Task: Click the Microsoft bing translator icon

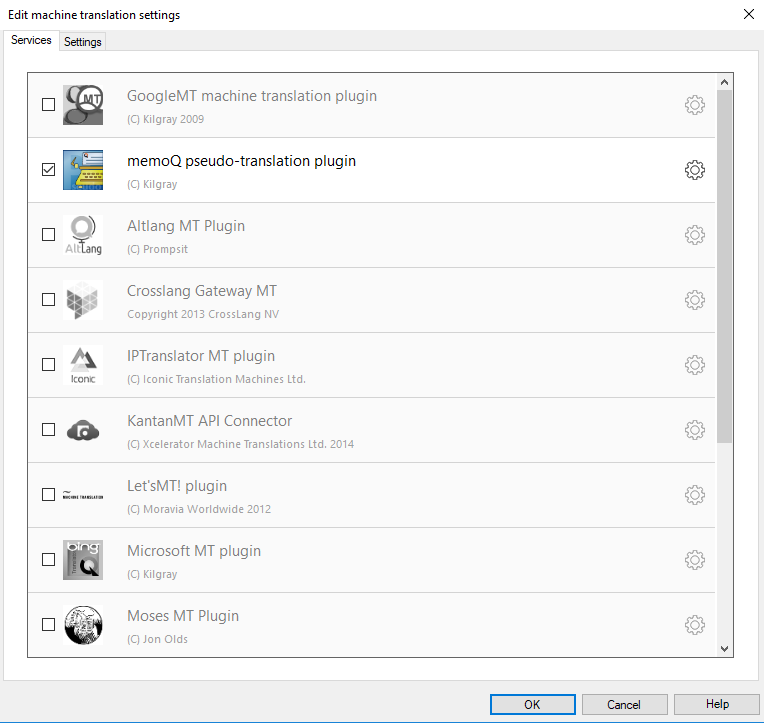Action: click(x=83, y=560)
